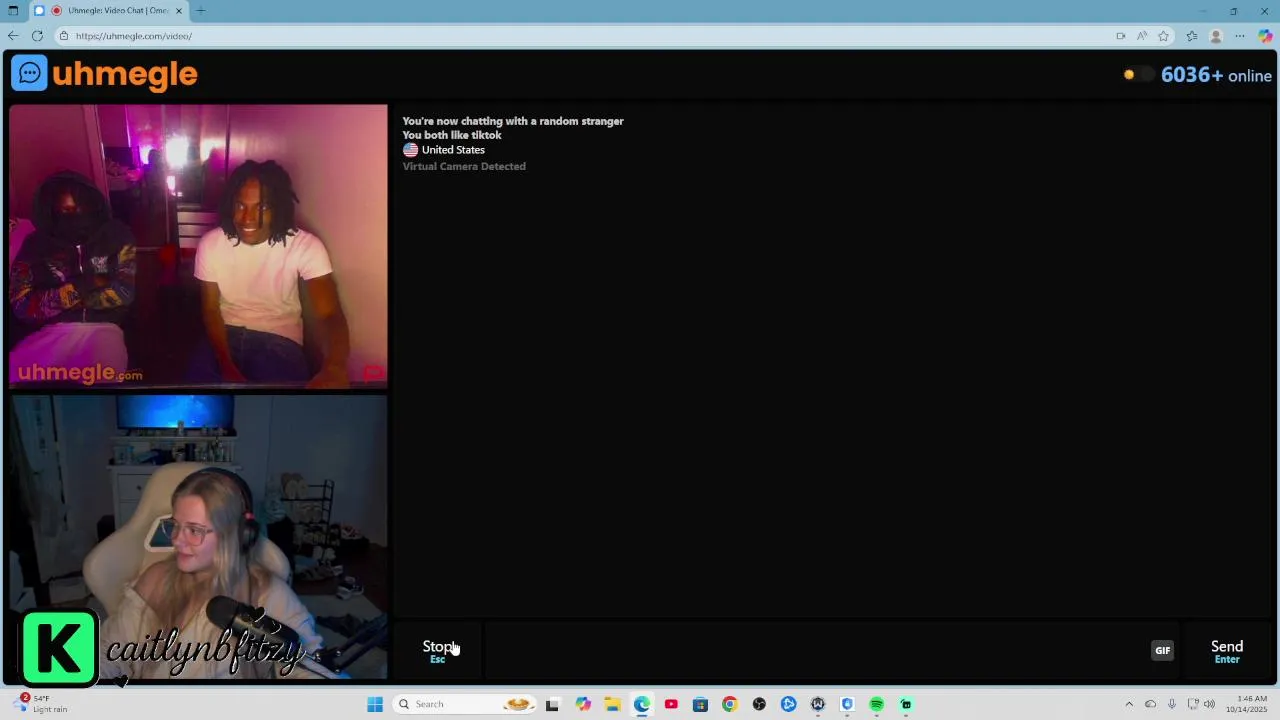Open Edge Settings and more menu
The height and width of the screenshot is (720, 1280).
pyautogui.click(x=1240, y=36)
